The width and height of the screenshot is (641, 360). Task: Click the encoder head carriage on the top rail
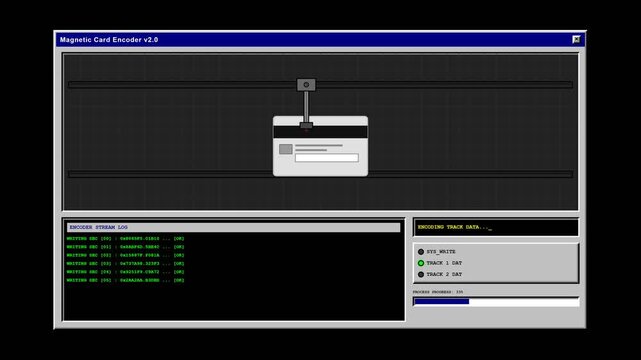[306, 85]
